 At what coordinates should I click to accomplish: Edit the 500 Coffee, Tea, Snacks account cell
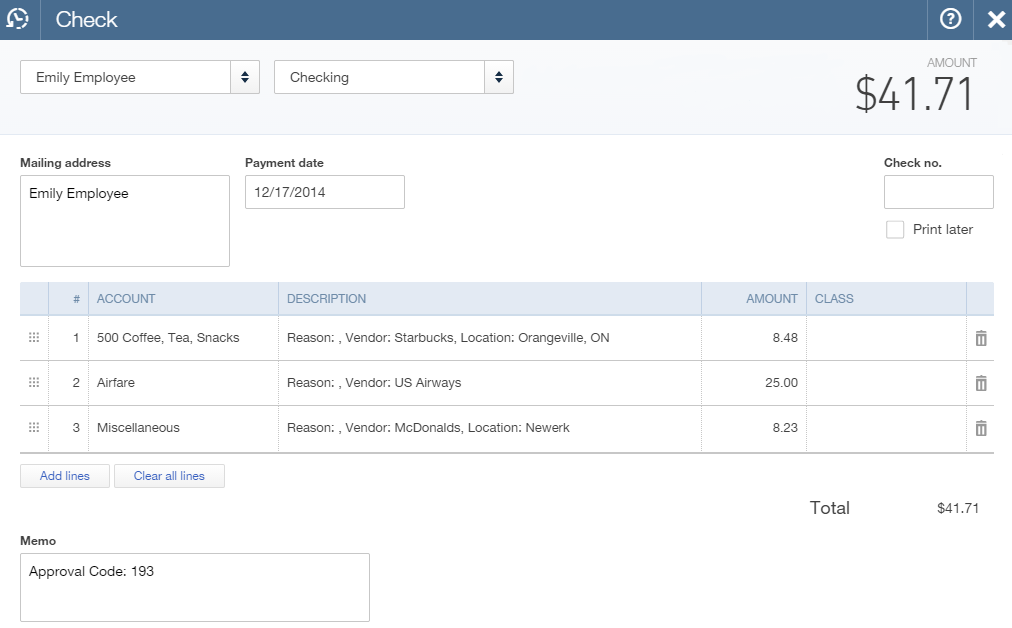(x=183, y=338)
